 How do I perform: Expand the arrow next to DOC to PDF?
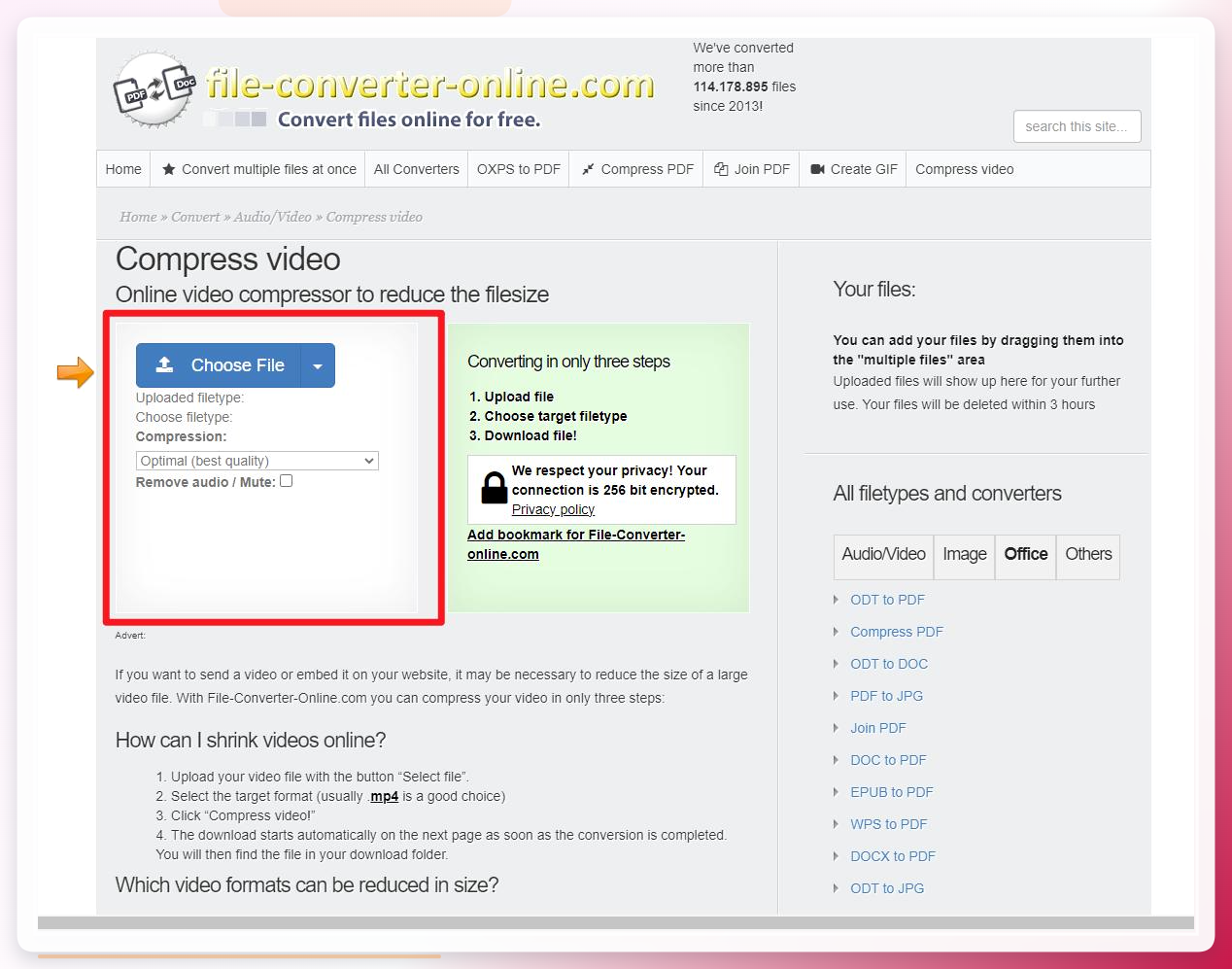(836, 760)
